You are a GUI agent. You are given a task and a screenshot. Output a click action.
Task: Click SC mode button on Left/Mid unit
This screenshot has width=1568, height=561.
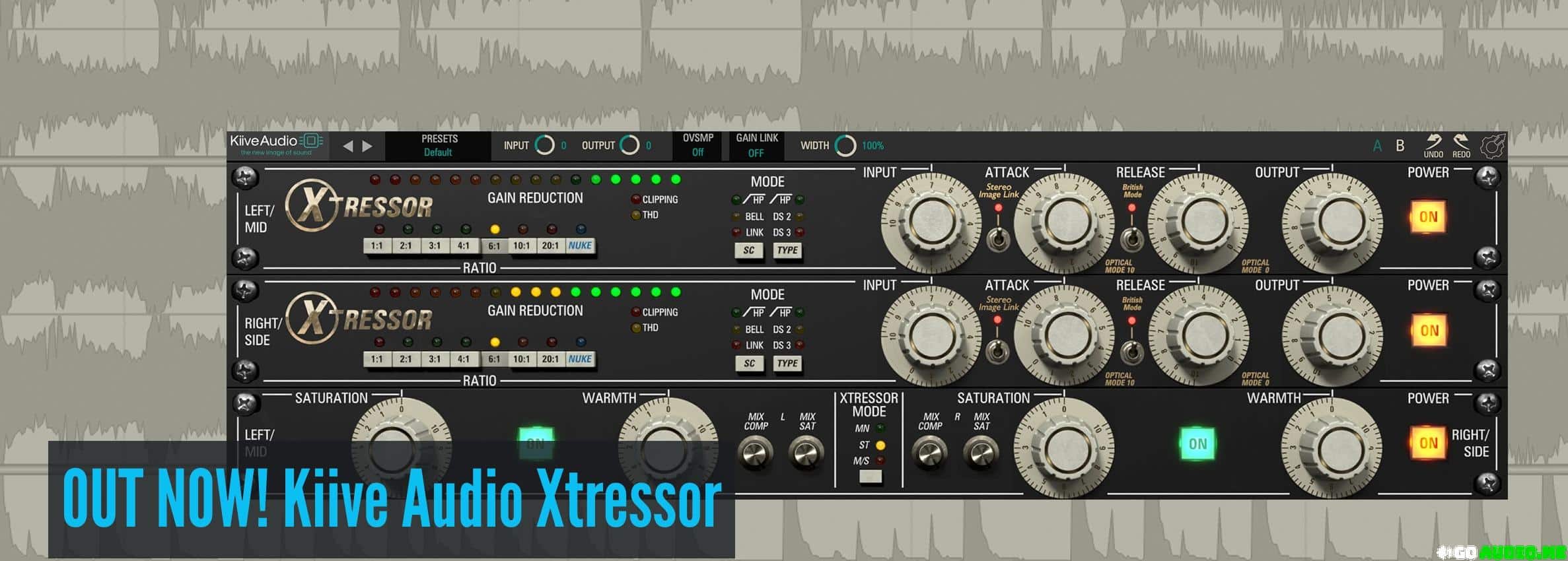(x=749, y=251)
